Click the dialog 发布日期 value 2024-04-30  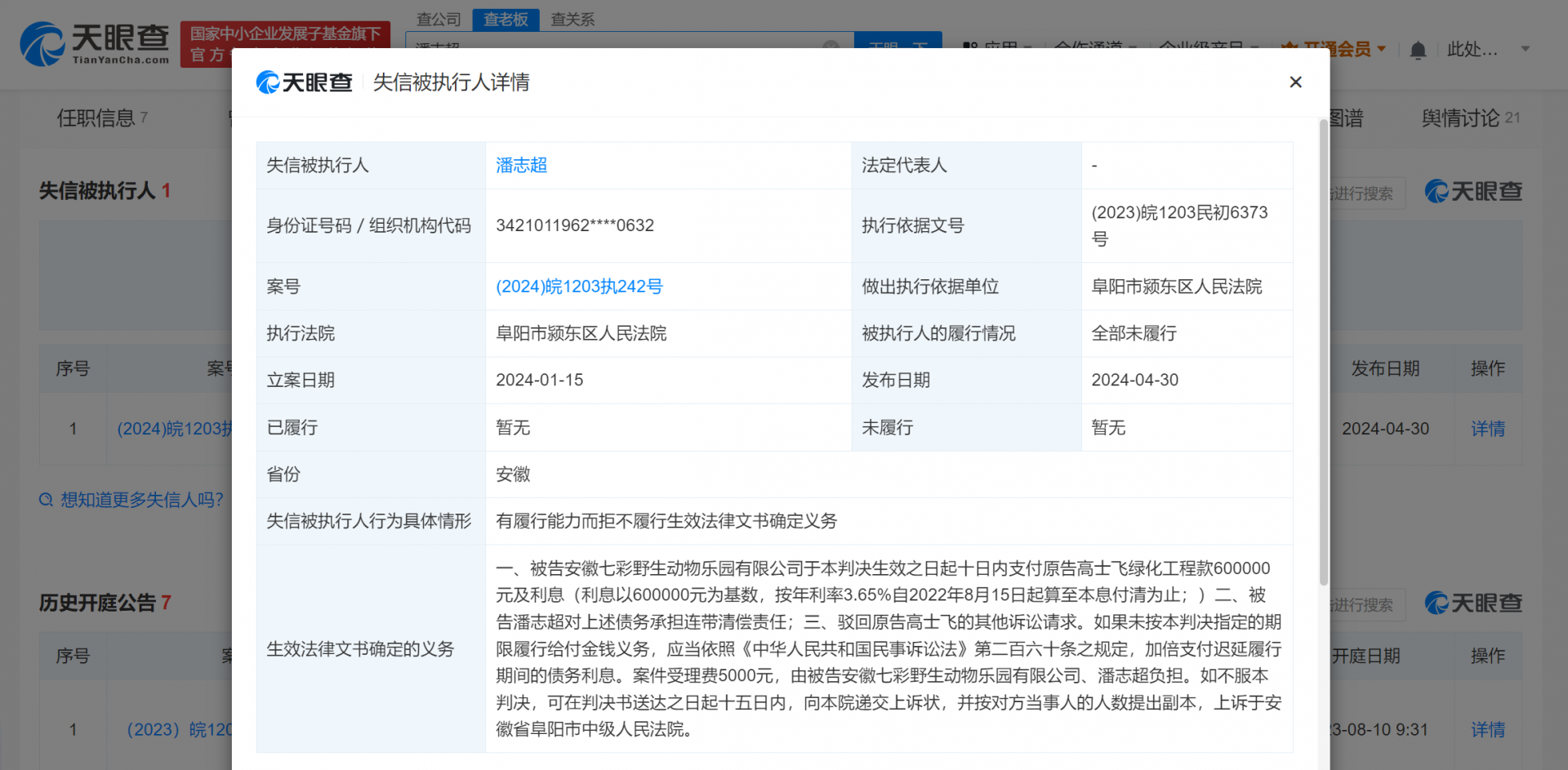coord(1134,381)
